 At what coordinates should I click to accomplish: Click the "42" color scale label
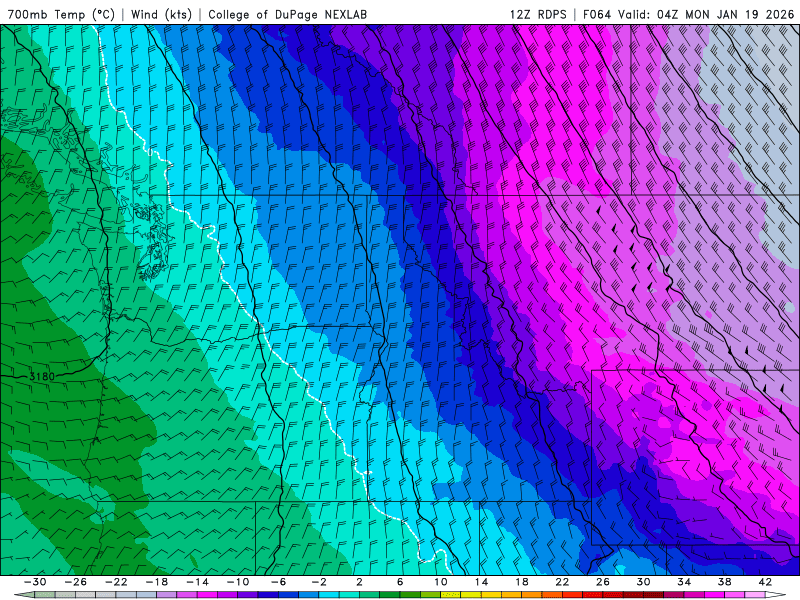tap(765, 582)
